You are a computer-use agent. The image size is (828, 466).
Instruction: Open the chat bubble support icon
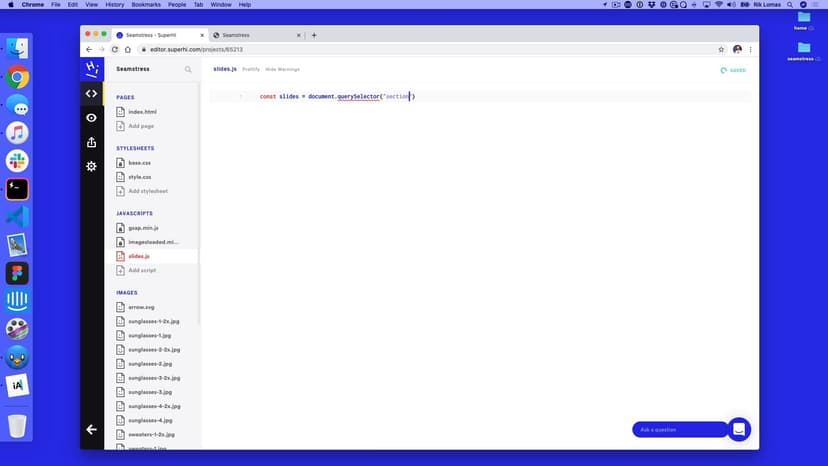[738, 429]
